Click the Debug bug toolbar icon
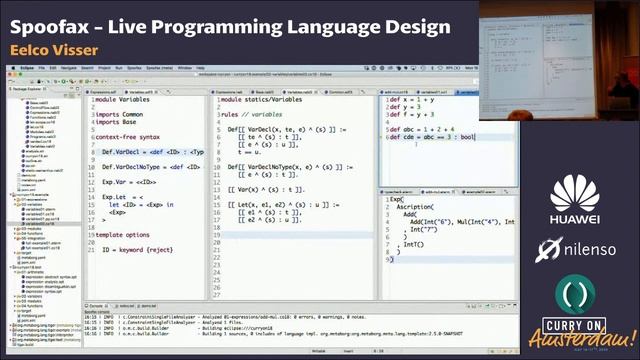This screenshot has height=360, width=640. 57,82
